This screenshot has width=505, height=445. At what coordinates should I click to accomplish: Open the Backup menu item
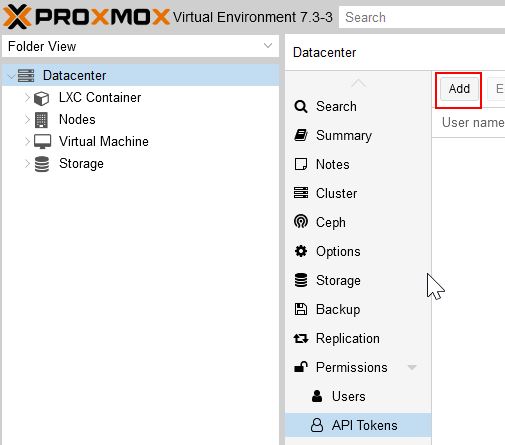coord(358,309)
